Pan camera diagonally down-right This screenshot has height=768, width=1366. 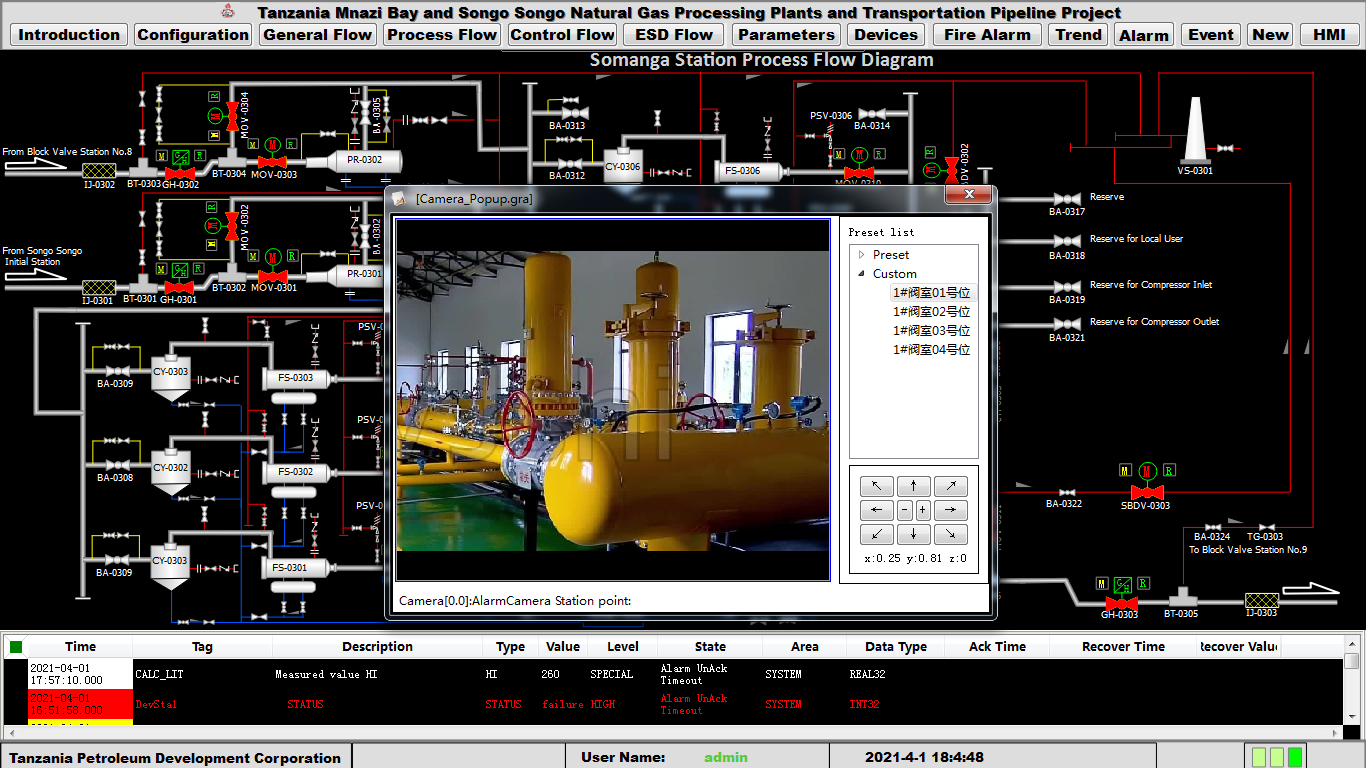tap(951, 534)
